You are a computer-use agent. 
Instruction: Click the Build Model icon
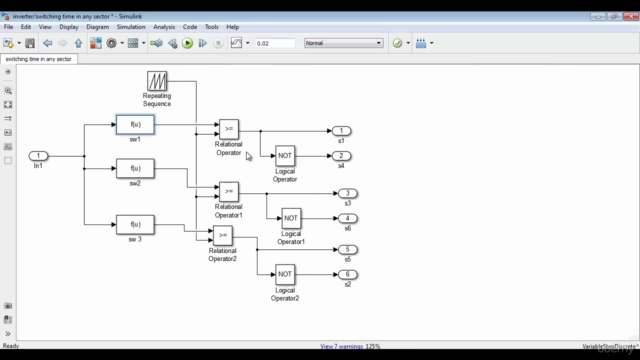click(421, 43)
